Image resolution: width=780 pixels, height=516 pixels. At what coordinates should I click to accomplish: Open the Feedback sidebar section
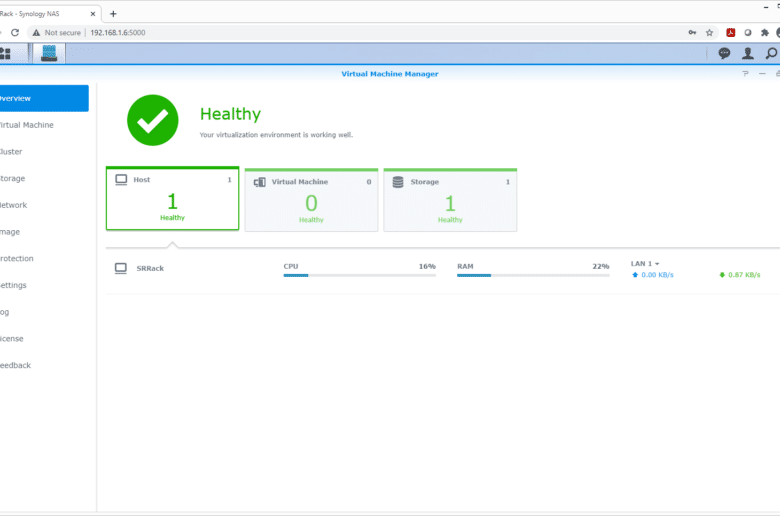tap(44, 365)
